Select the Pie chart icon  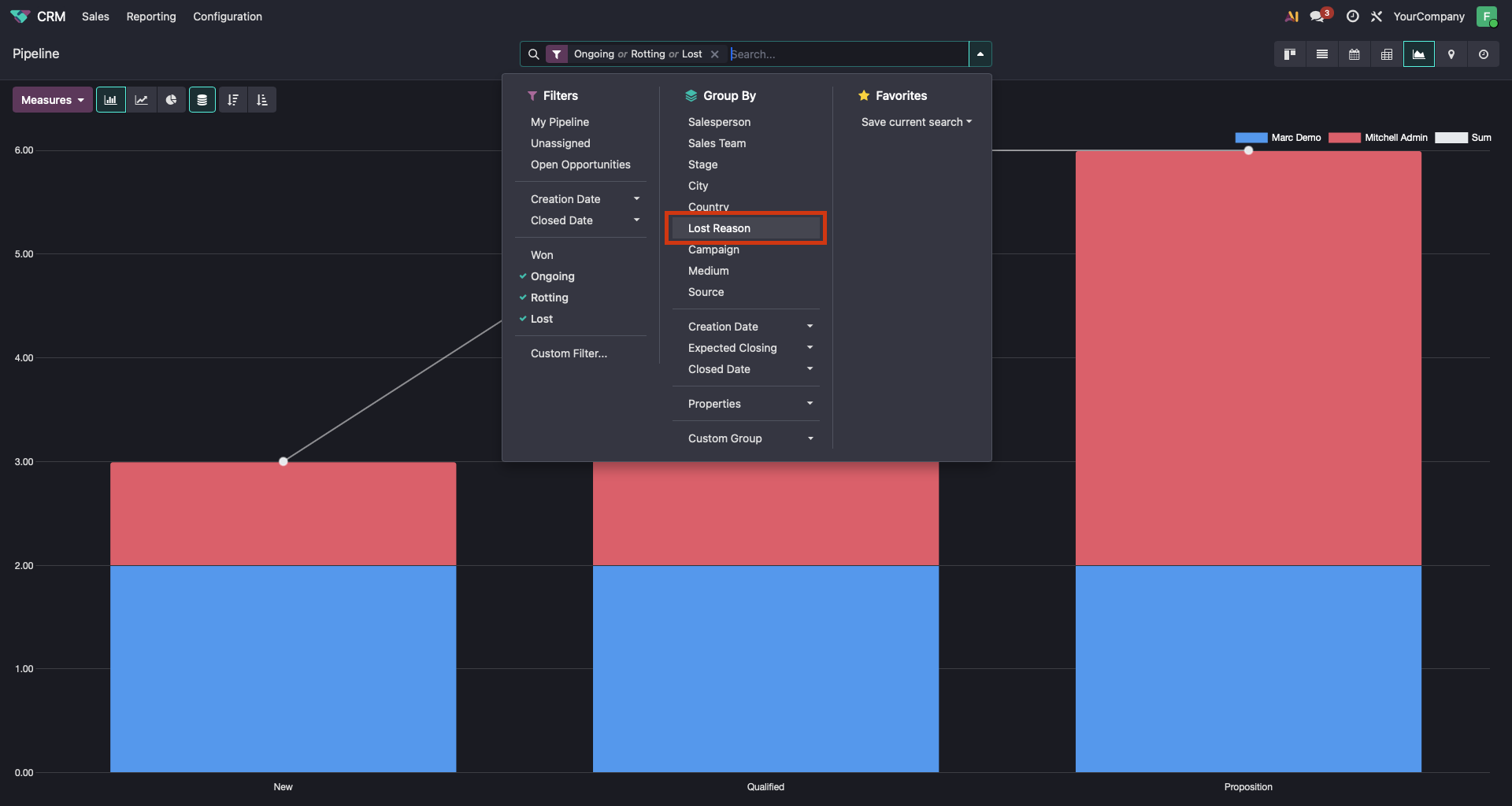tap(171, 100)
